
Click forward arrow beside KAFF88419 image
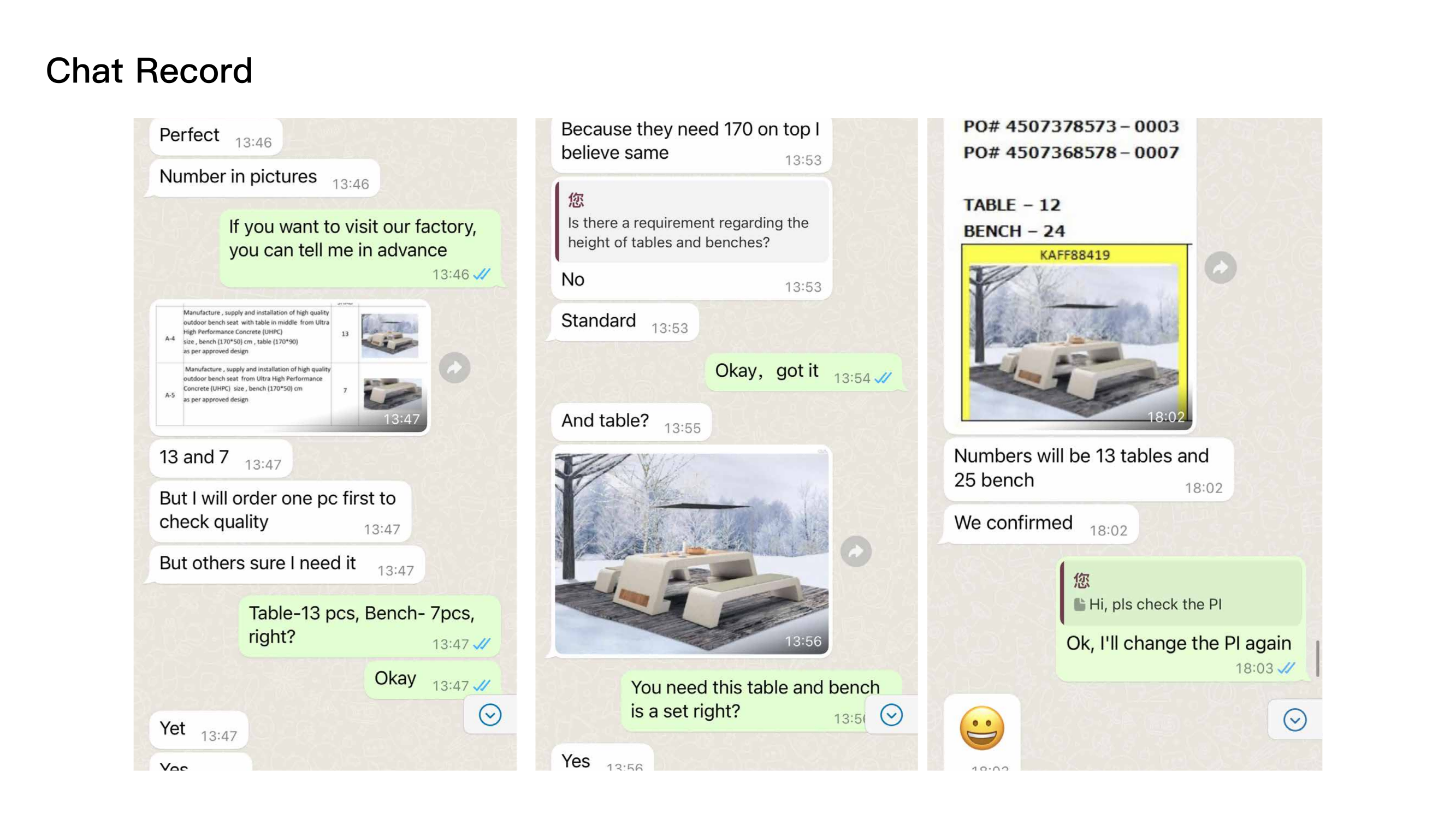(x=1220, y=268)
